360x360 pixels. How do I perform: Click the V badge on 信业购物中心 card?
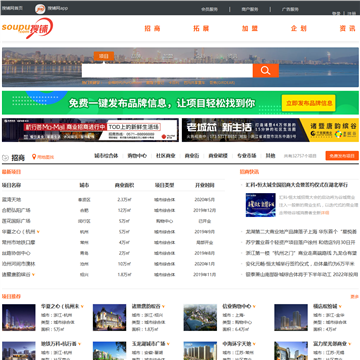(254, 306)
